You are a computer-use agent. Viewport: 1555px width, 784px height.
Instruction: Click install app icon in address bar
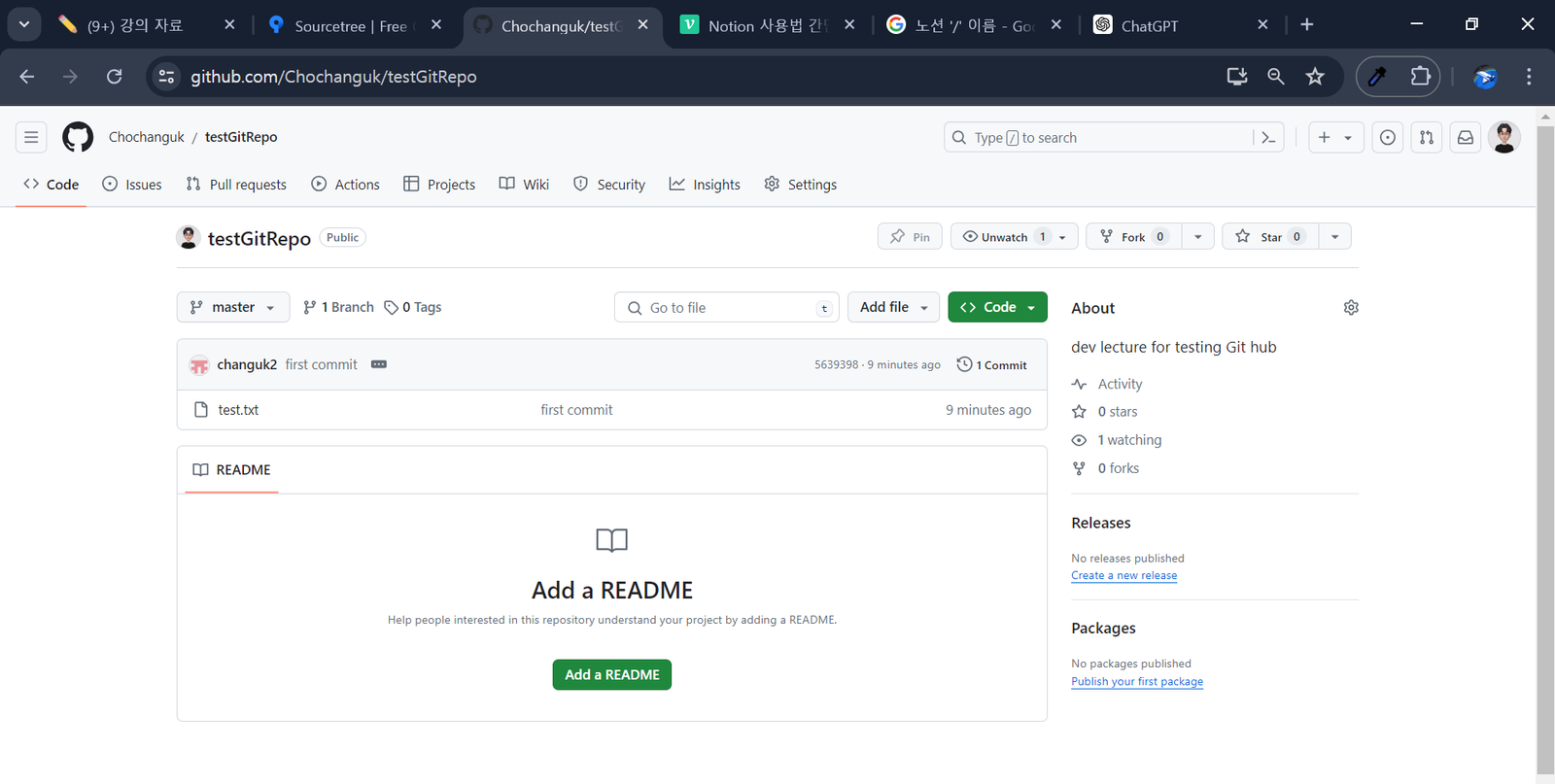[1237, 77]
